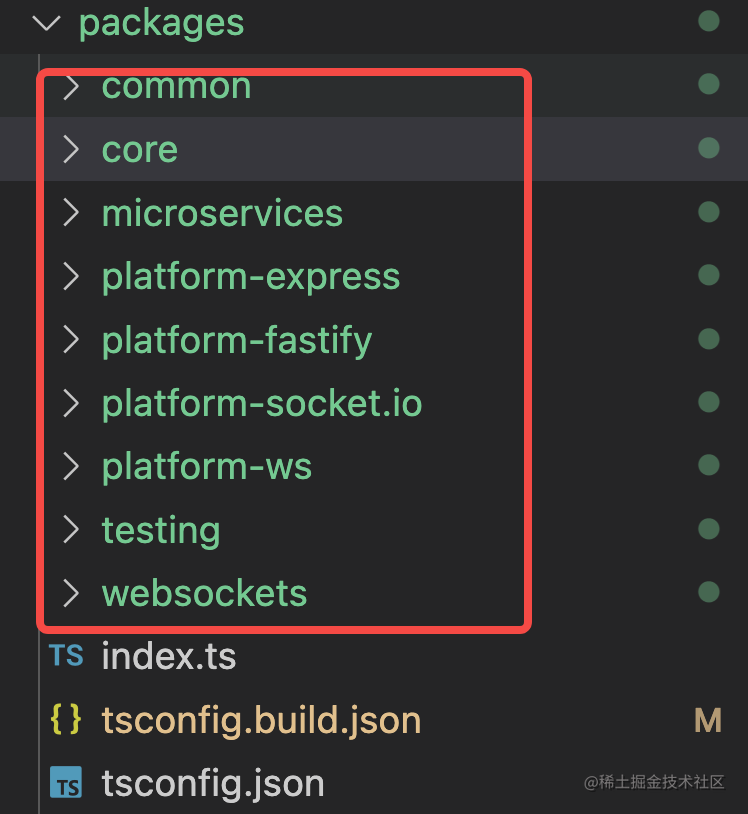The width and height of the screenshot is (748, 814).
Task: Click the TS icon beside index.ts
Action: (66, 657)
